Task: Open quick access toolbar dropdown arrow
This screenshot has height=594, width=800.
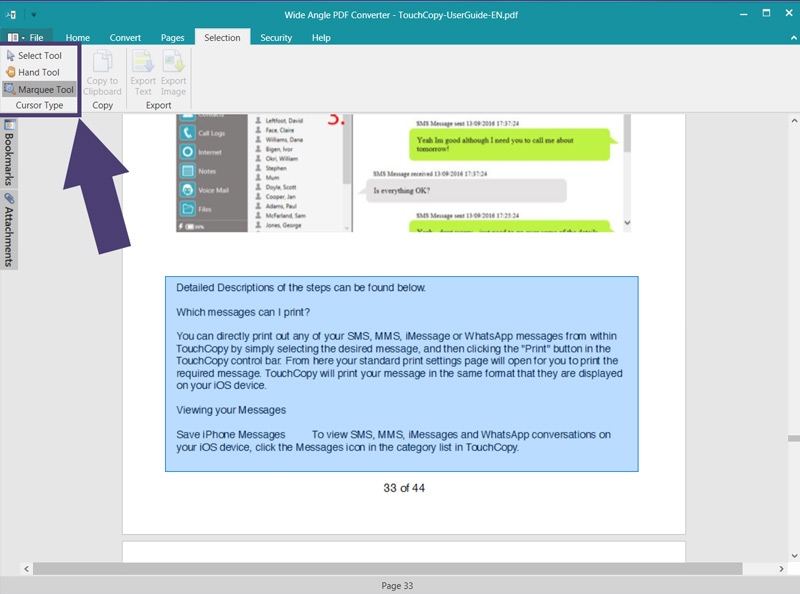Action: coord(34,15)
